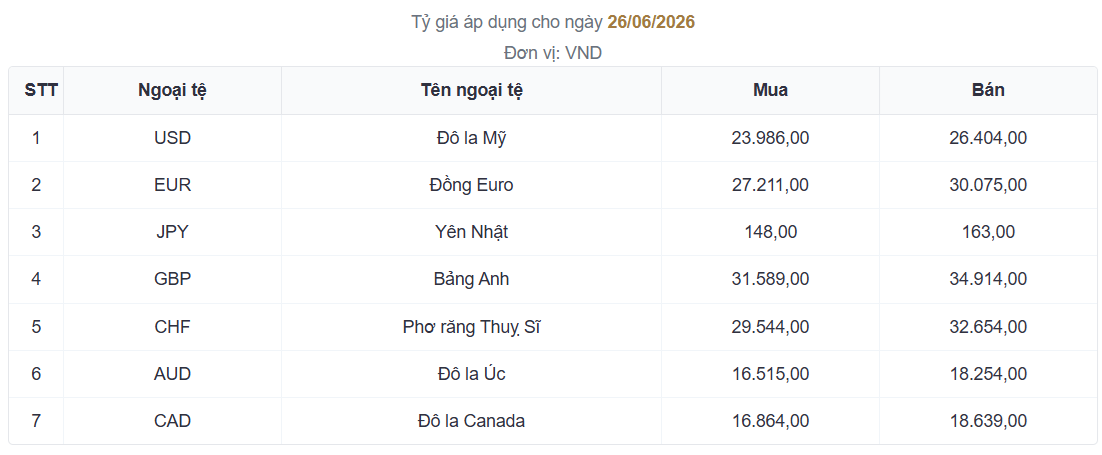Select the STT column header

tap(36, 90)
